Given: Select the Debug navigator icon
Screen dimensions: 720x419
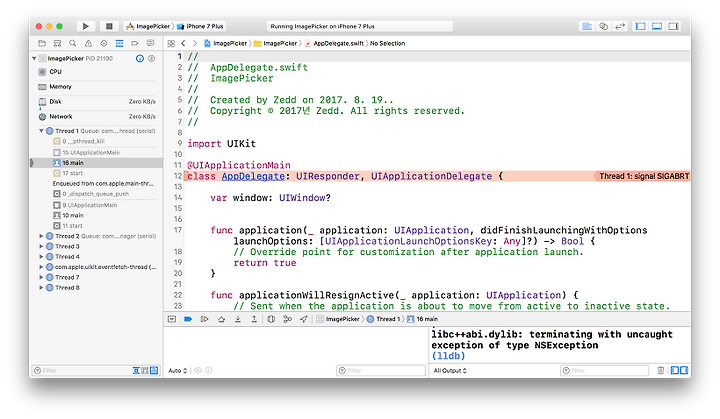Looking at the screenshot, I should 119,43.
